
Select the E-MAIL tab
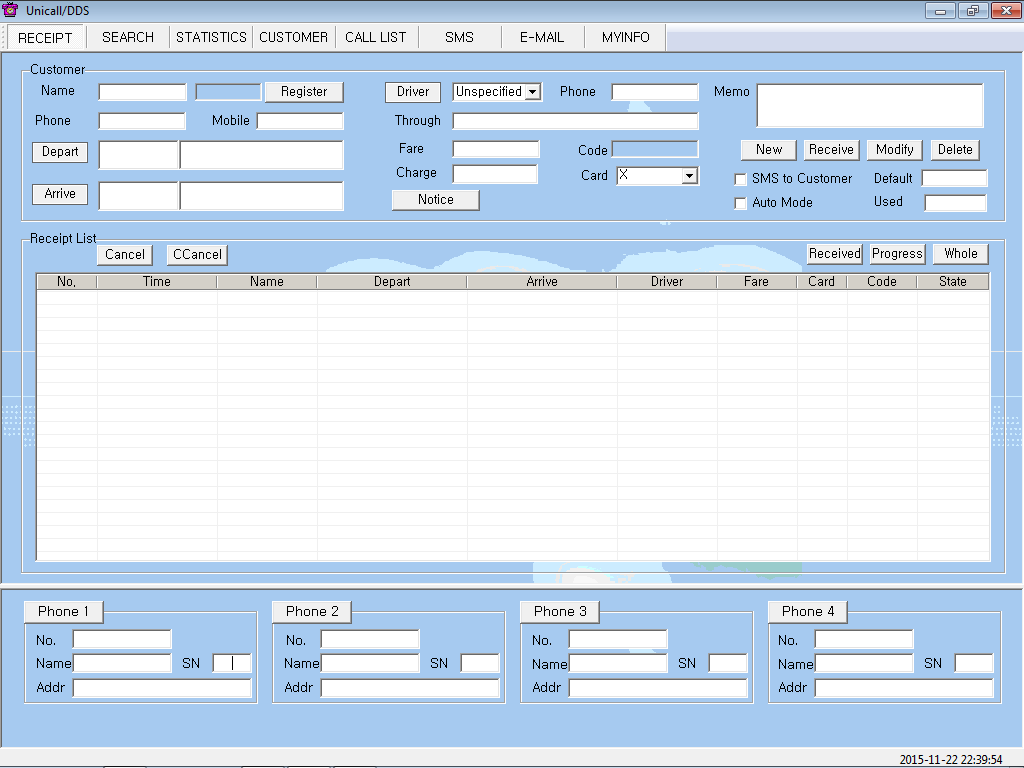[542, 37]
